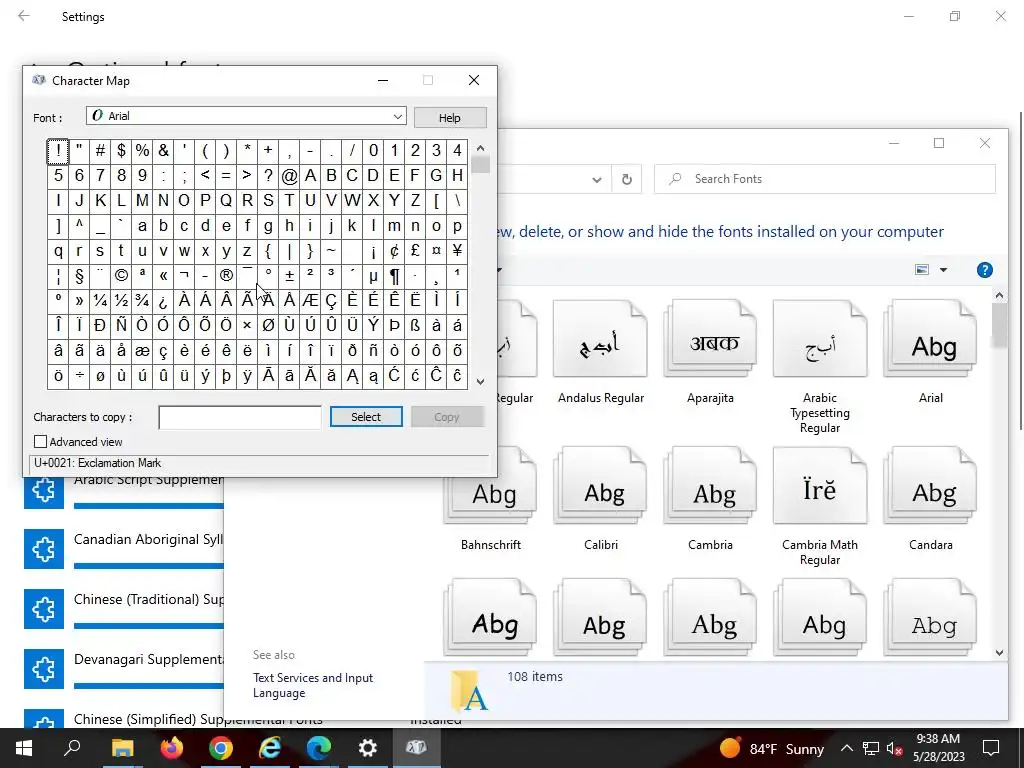Viewport: 1024px width, 768px height.
Task: Click the muted volume tray icon
Action: click(x=894, y=748)
